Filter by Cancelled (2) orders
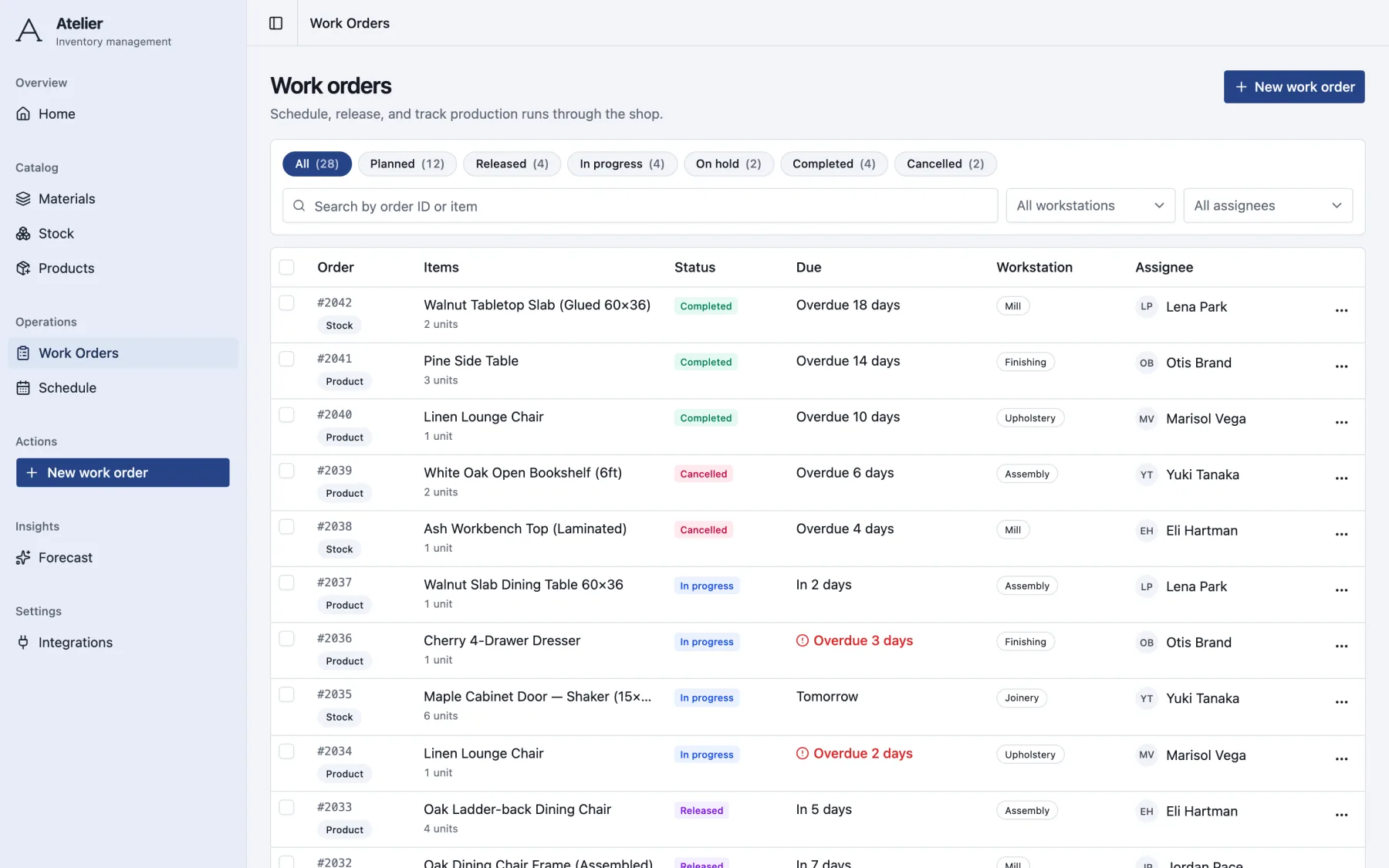 pos(945,164)
